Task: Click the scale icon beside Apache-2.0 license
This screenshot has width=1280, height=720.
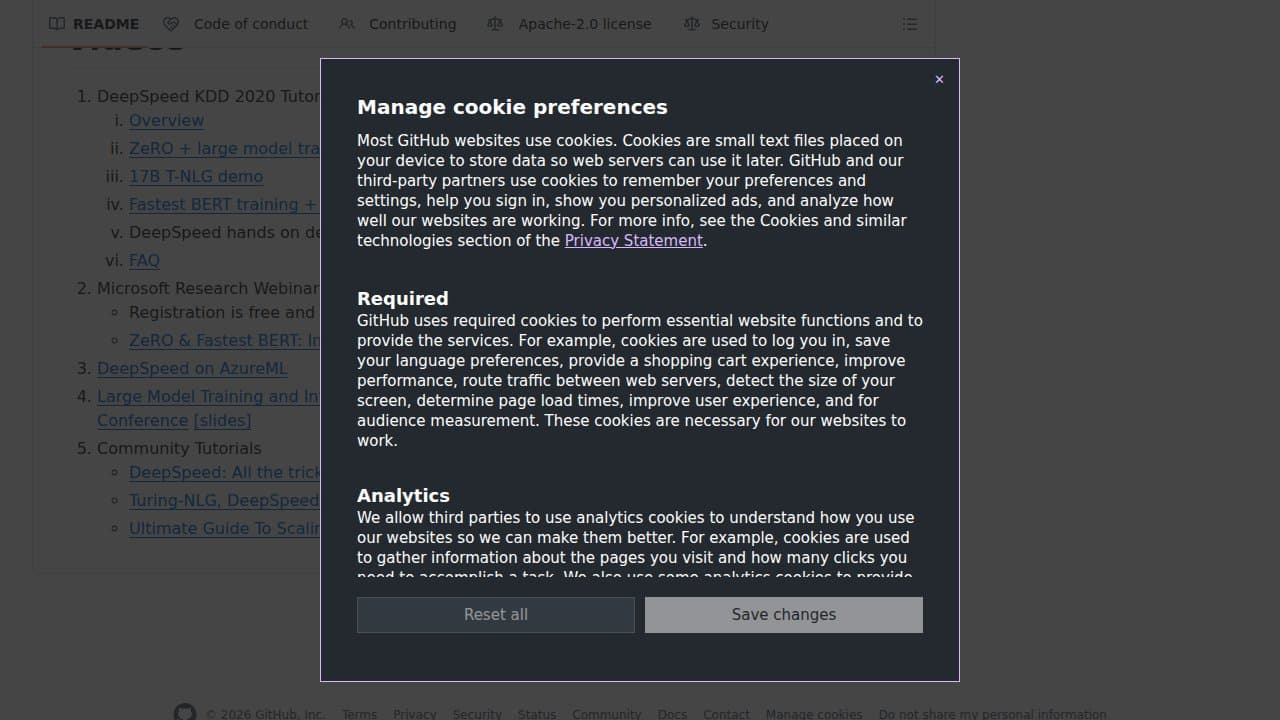Action: tap(495, 24)
